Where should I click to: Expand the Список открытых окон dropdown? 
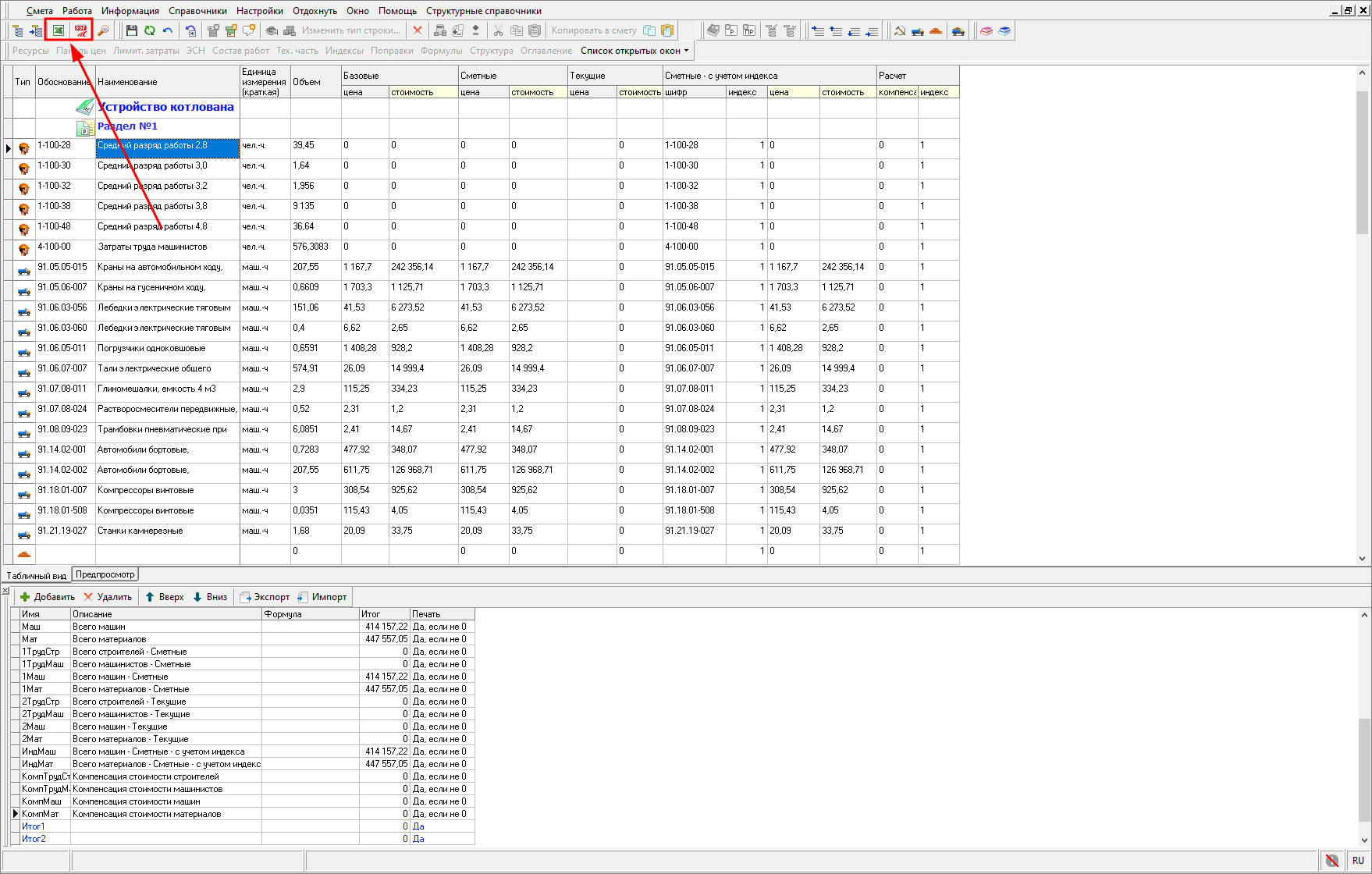pyautogui.click(x=634, y=51)
